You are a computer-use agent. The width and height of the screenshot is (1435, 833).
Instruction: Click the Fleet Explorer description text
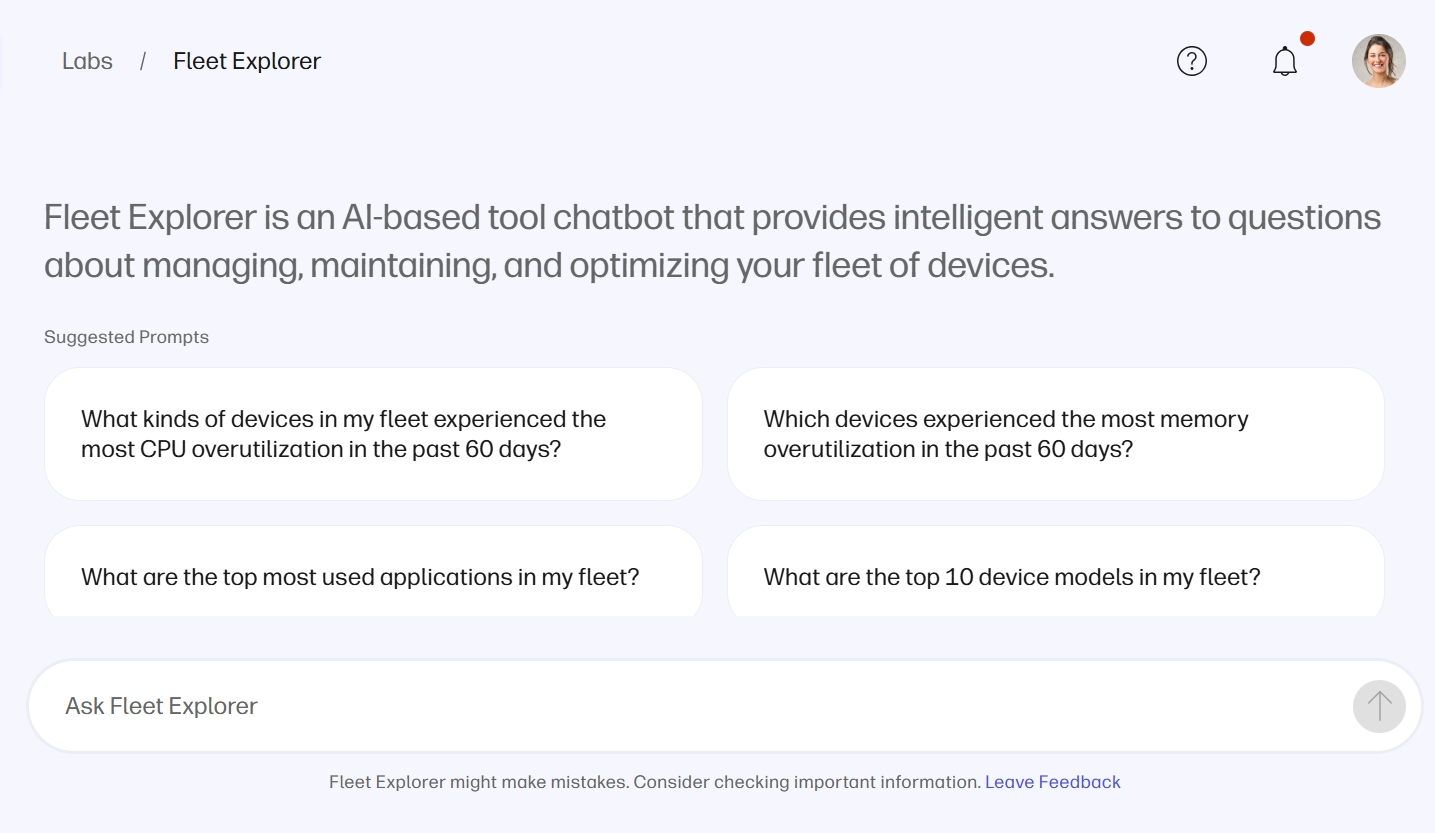(x=711, y=240)
